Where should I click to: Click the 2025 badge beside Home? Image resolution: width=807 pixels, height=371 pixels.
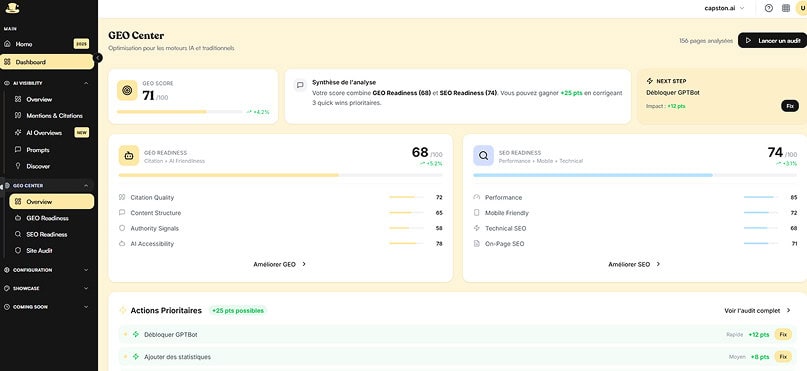pyautogui.click(x=81, y=44)
